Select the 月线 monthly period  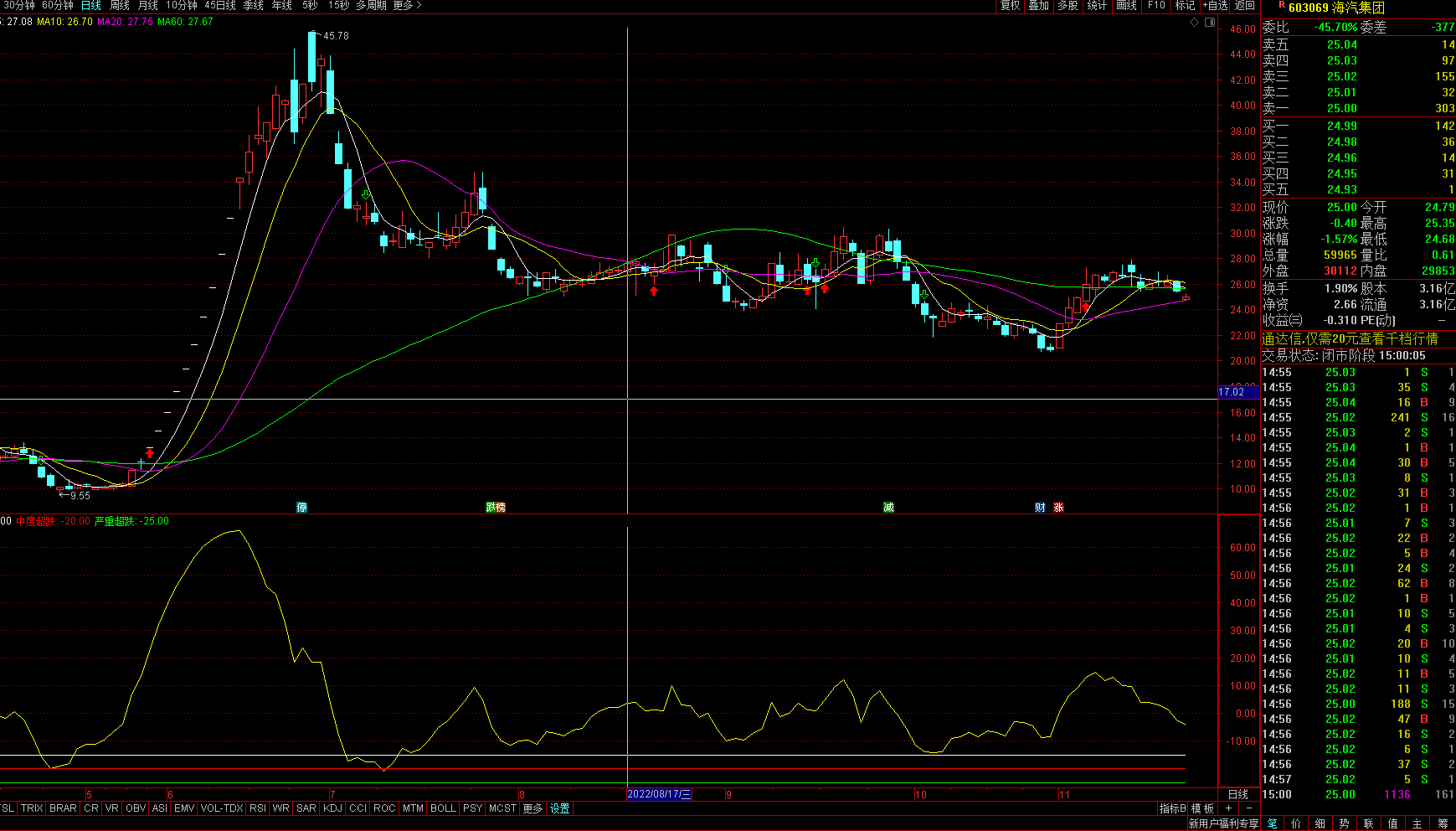click(x=148, y=6)
